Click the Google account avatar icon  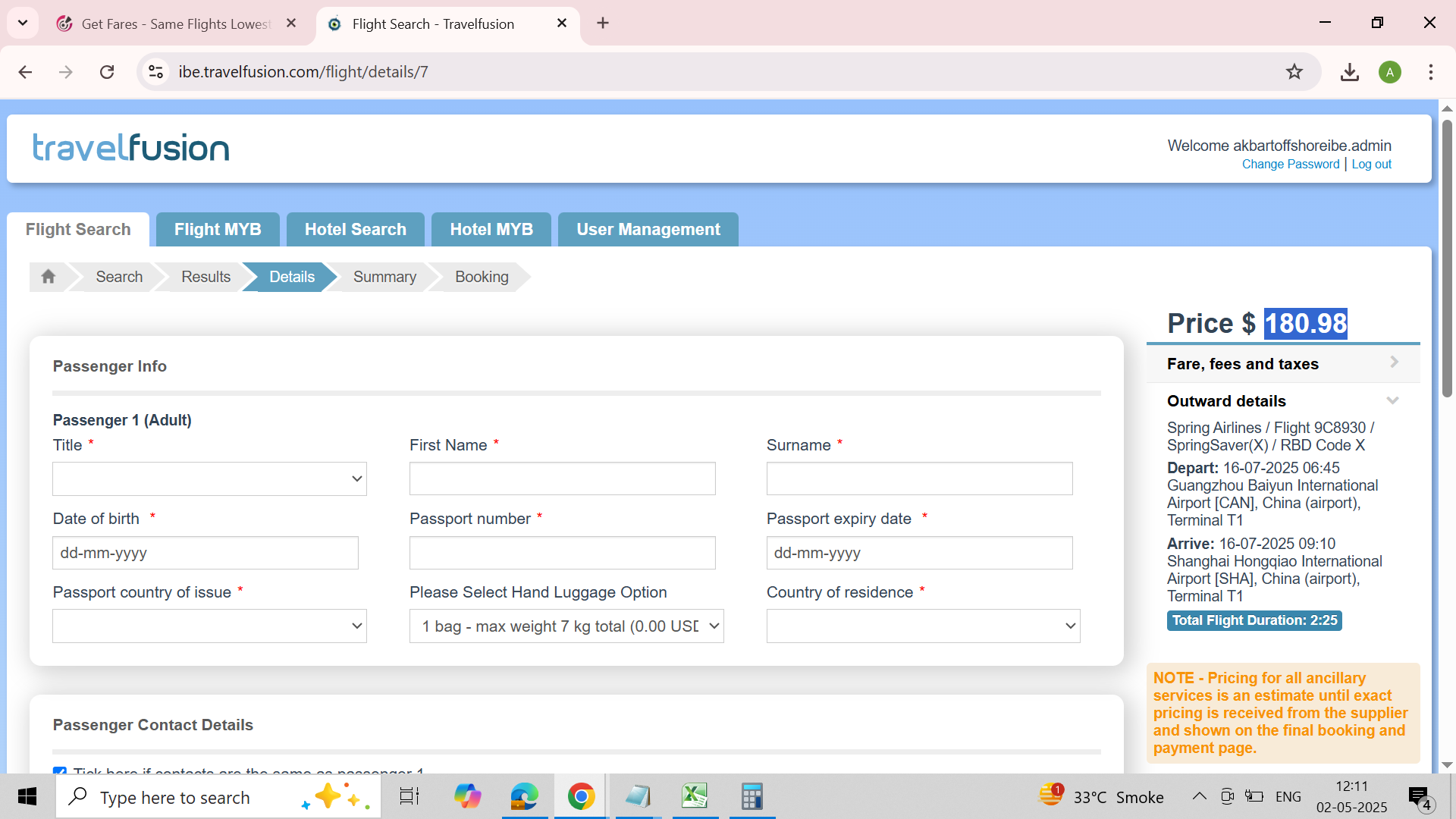[x=1389, y=72]
